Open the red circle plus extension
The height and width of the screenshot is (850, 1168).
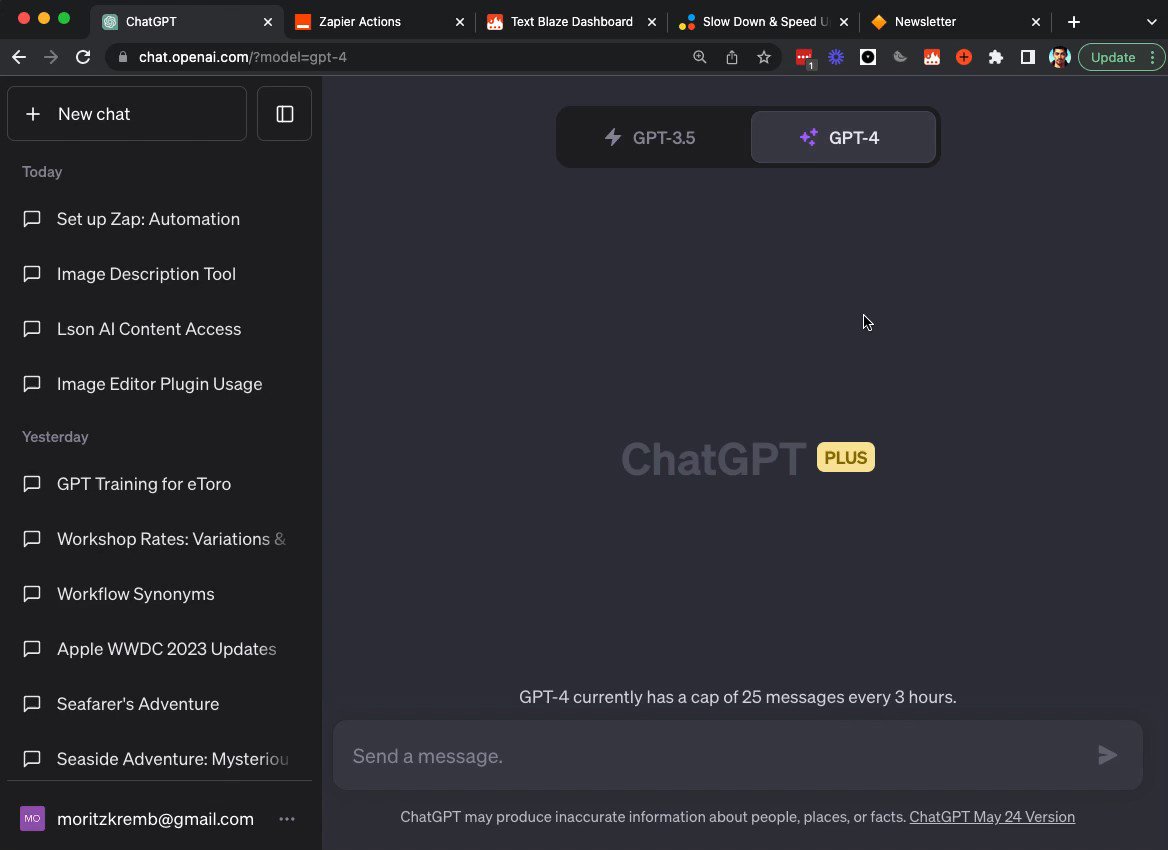click(x=964, y=57)
